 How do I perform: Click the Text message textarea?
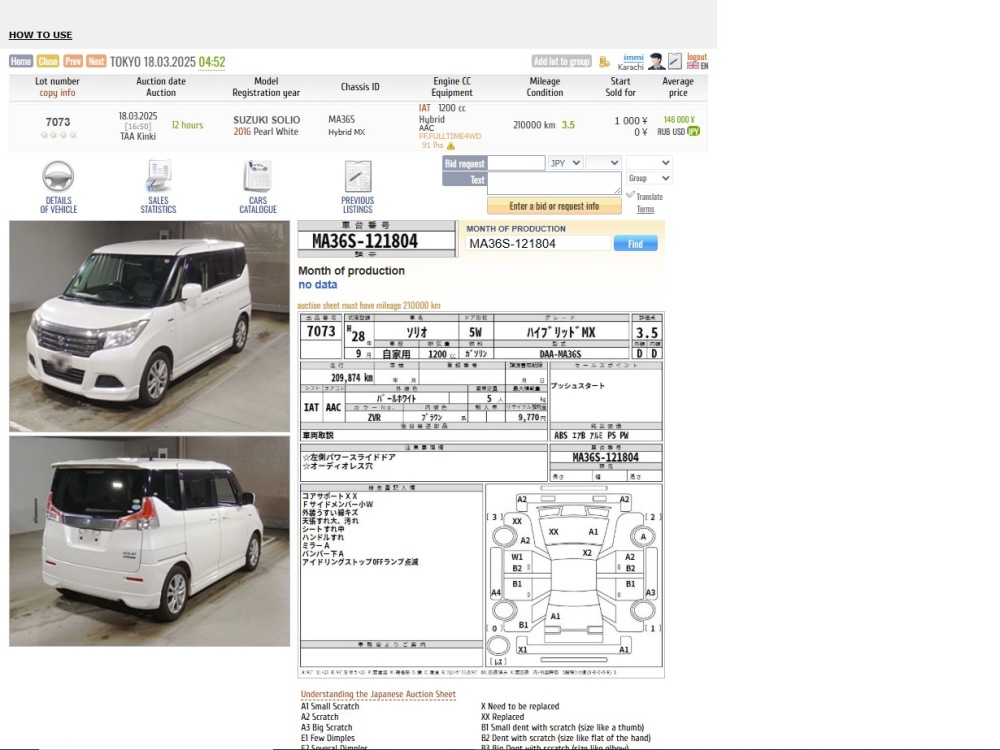click(554, 183)
